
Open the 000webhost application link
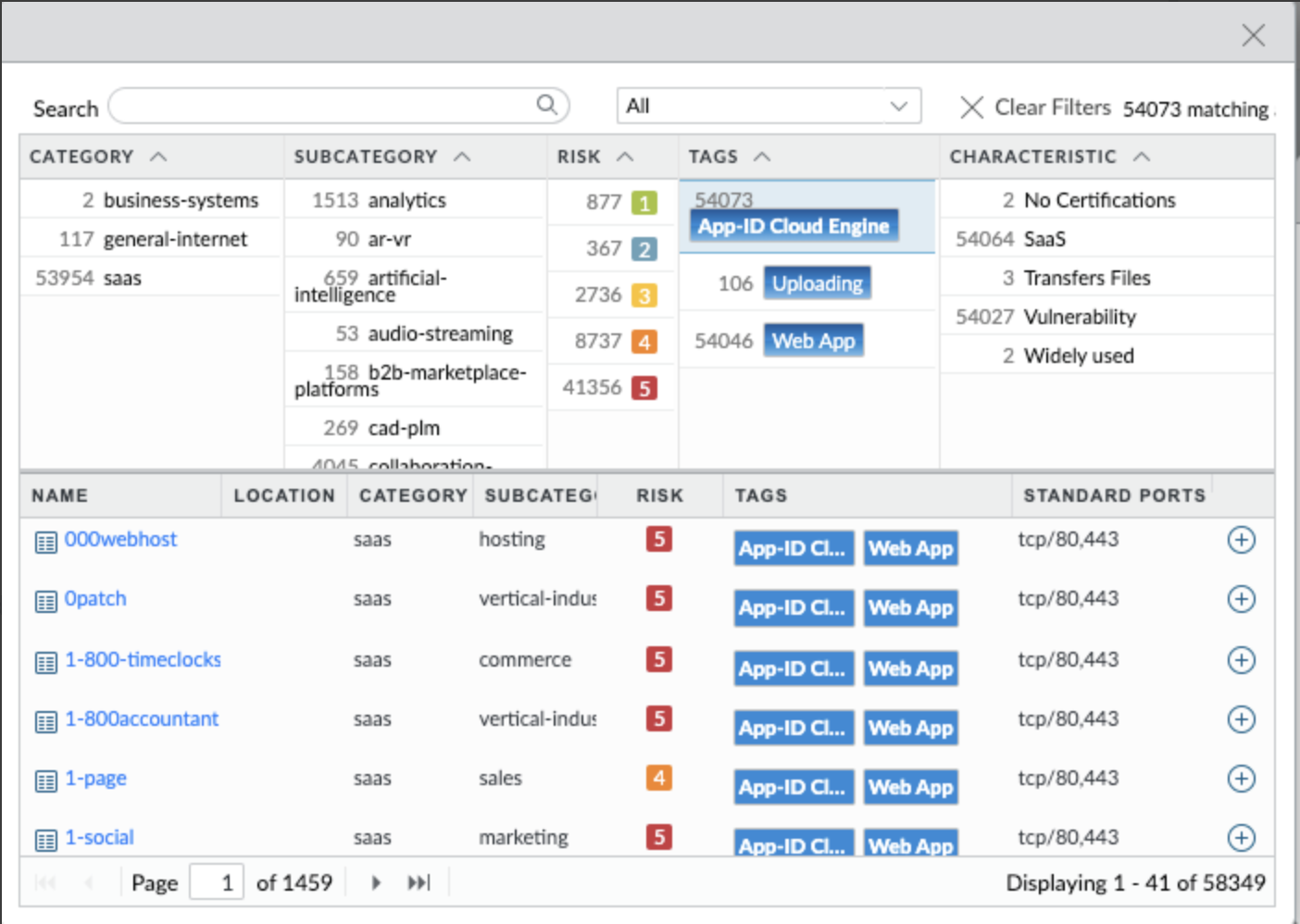(120, 539)
